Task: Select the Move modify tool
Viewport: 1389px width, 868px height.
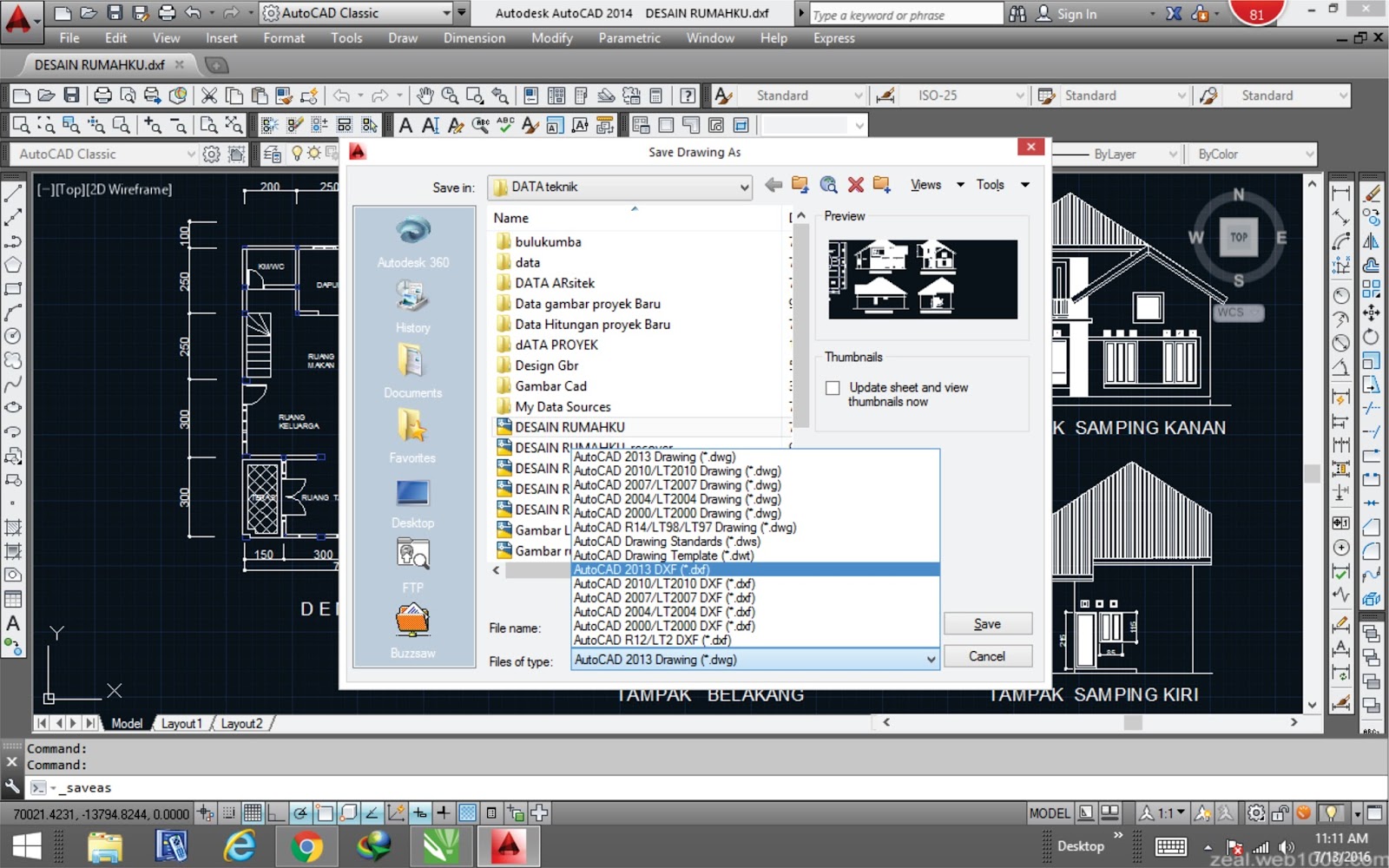Action: (x=1372, y=312)
